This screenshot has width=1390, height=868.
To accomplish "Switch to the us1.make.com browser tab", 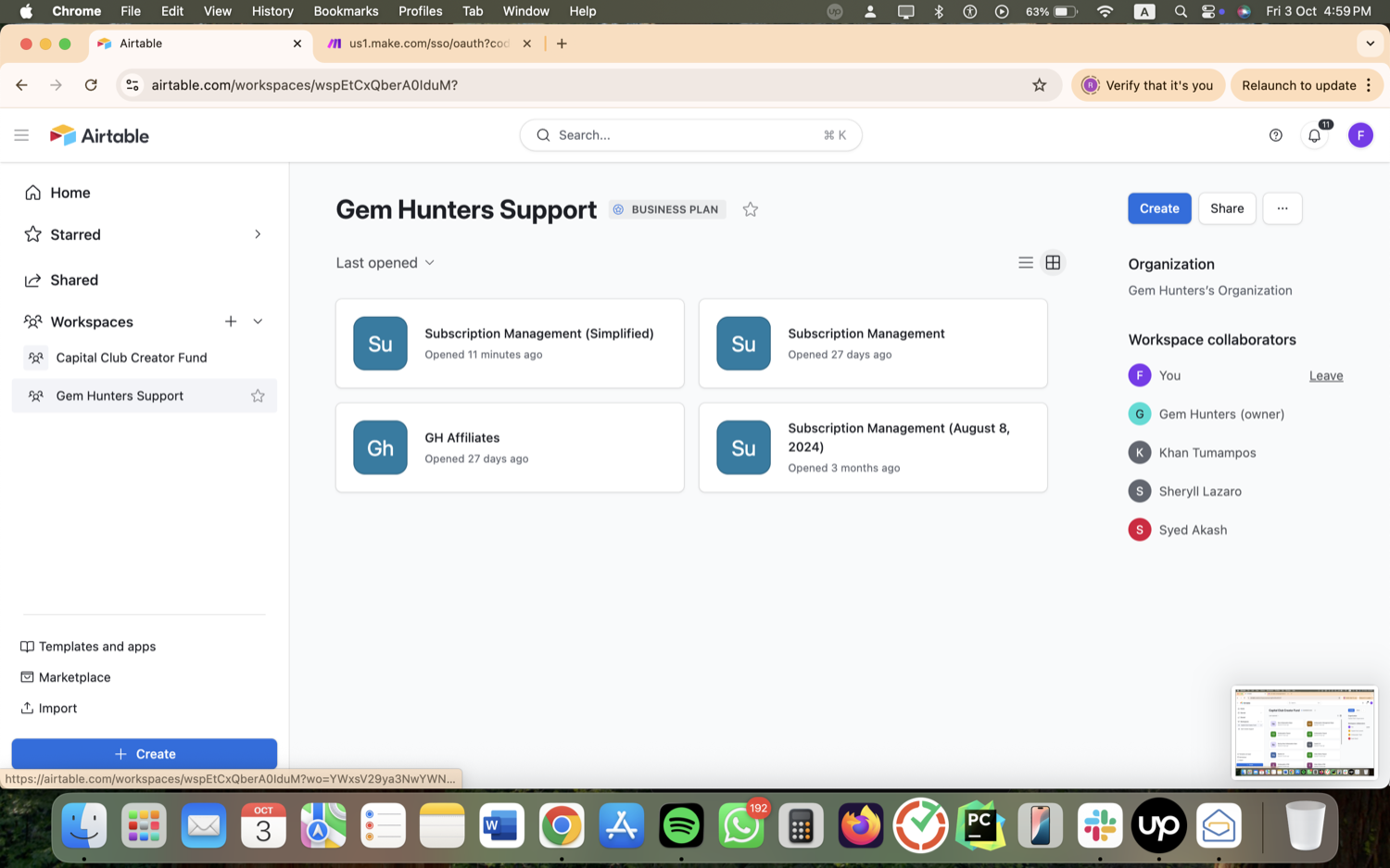I will [429, 44].
